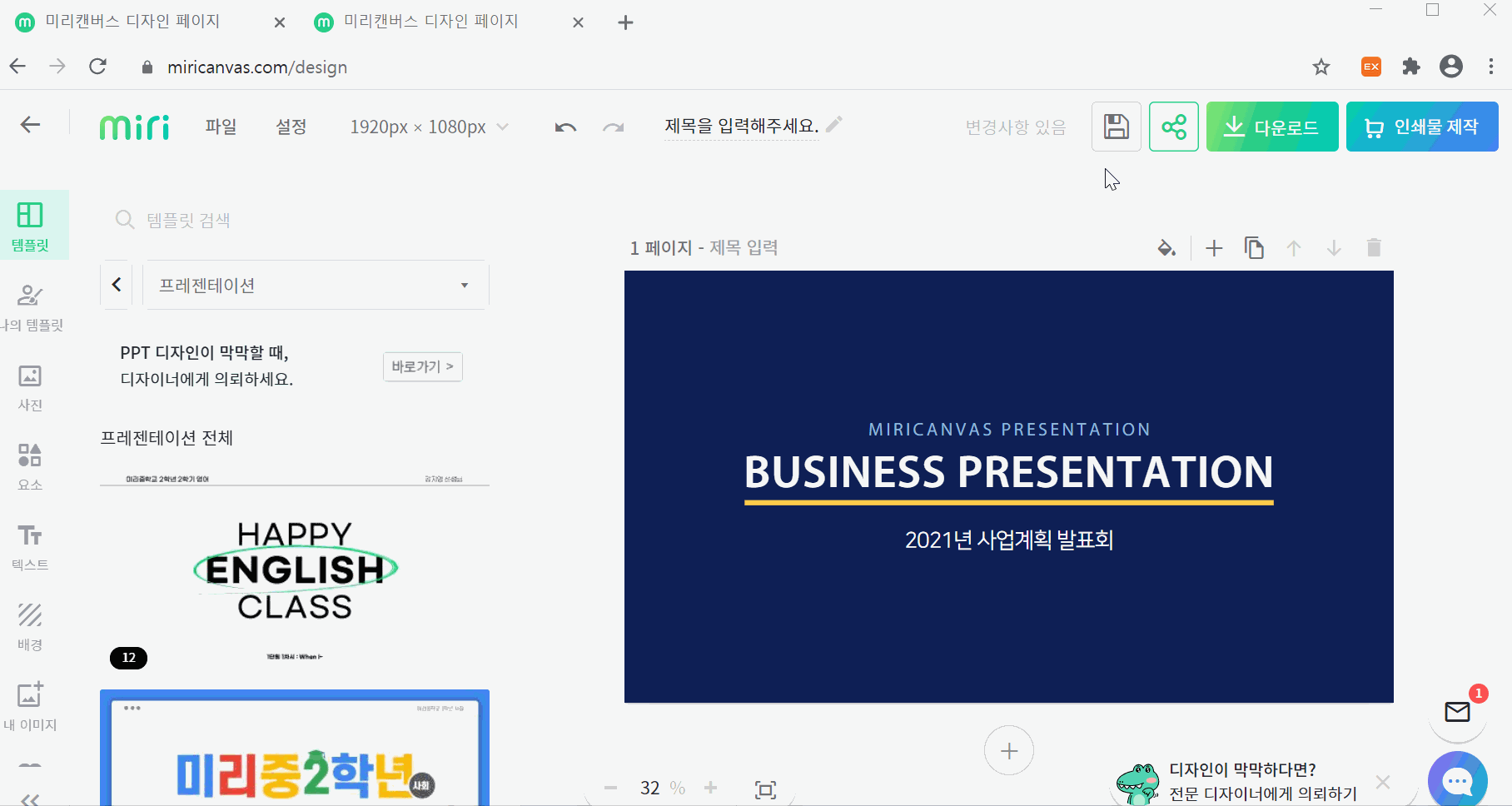Collapse the sidebar with double-chevron icon

(30, 799)
